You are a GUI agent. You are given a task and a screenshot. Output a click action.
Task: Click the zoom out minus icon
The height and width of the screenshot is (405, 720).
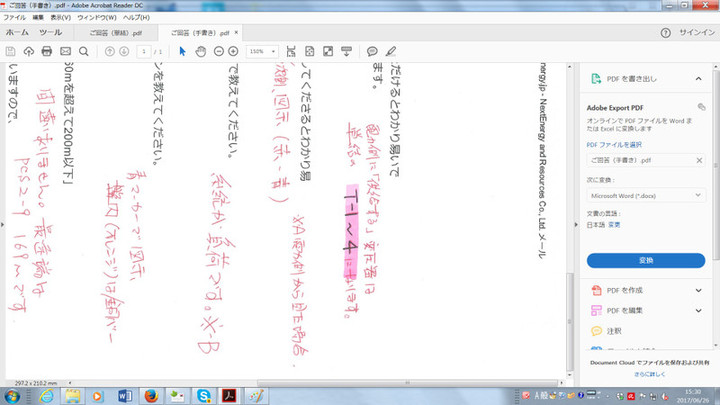[218, 51]
